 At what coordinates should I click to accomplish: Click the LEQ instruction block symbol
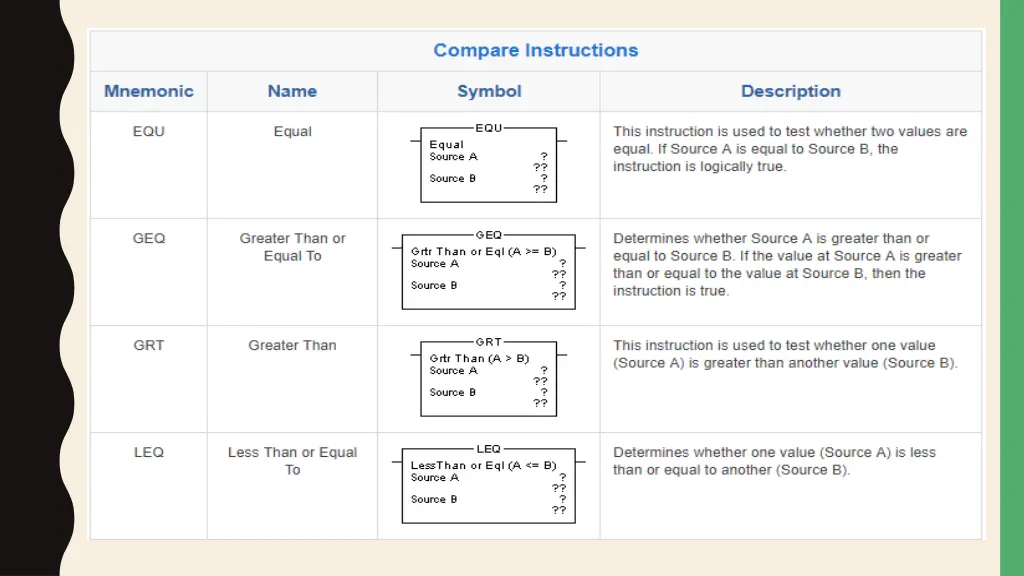pos(488,484)
